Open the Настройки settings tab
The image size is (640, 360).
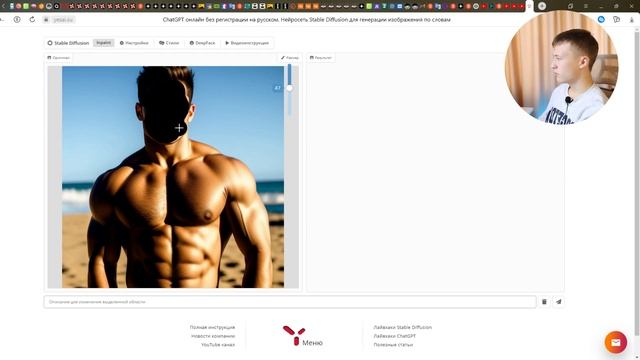click(x=134, y=43)
